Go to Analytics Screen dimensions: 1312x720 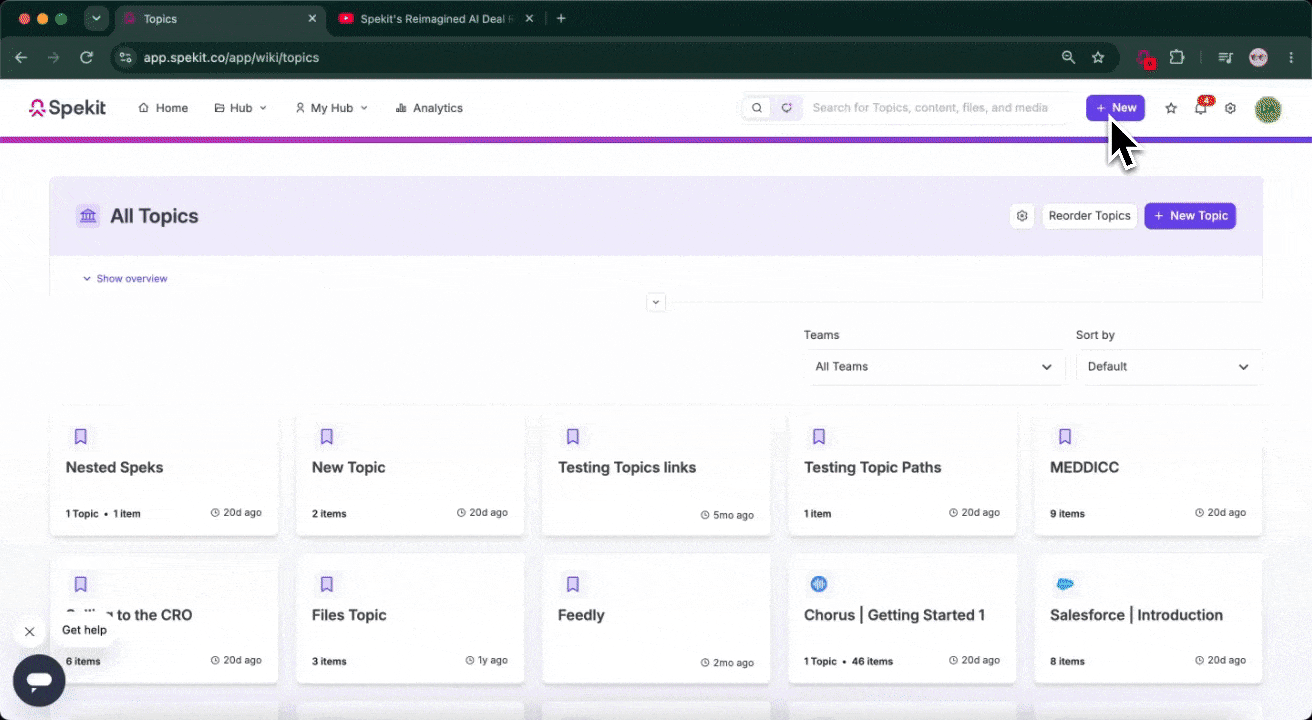click(x=429, y=108)
